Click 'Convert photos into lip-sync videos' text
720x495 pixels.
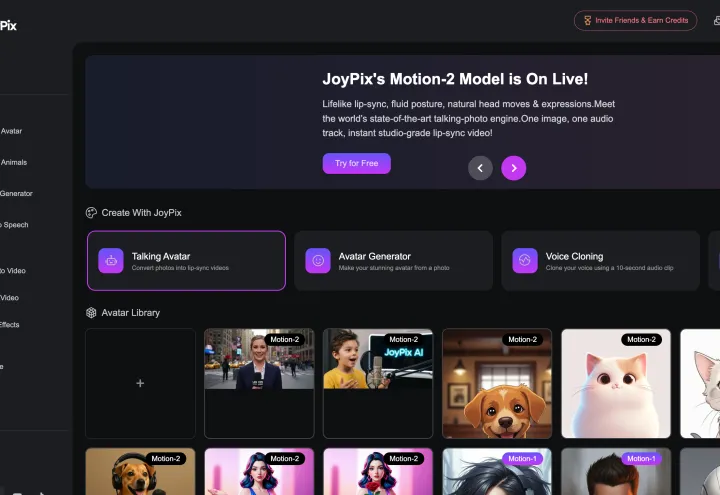coord(180,268)
